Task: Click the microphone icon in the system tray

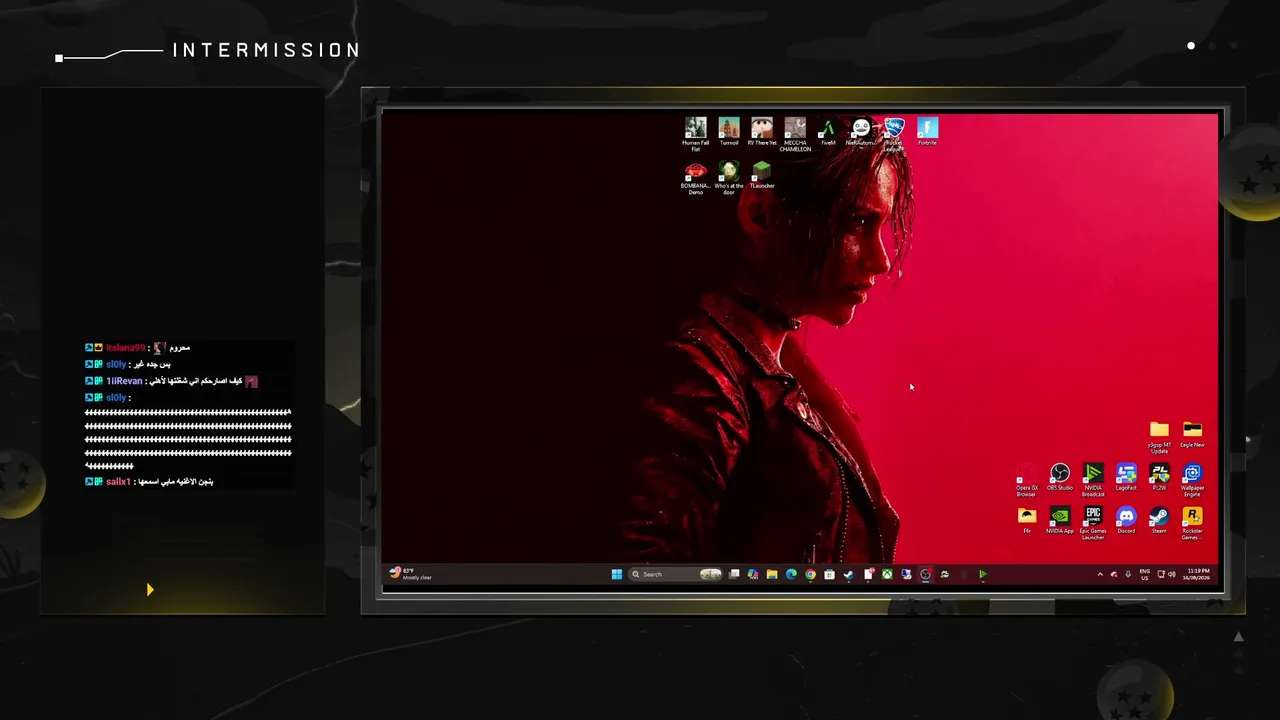Action: (1128, 574)
